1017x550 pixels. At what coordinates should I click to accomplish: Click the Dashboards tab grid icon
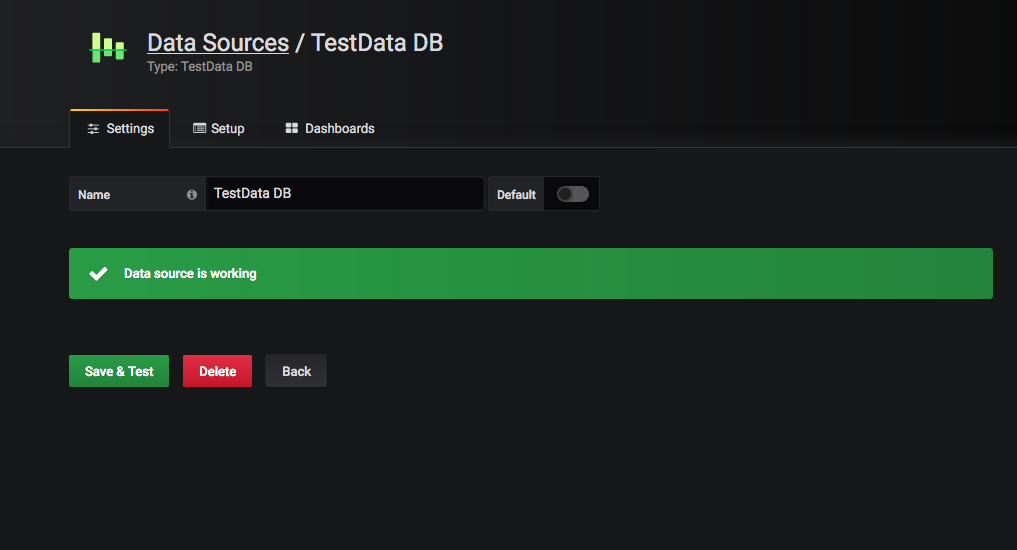(x=292, y=128)
